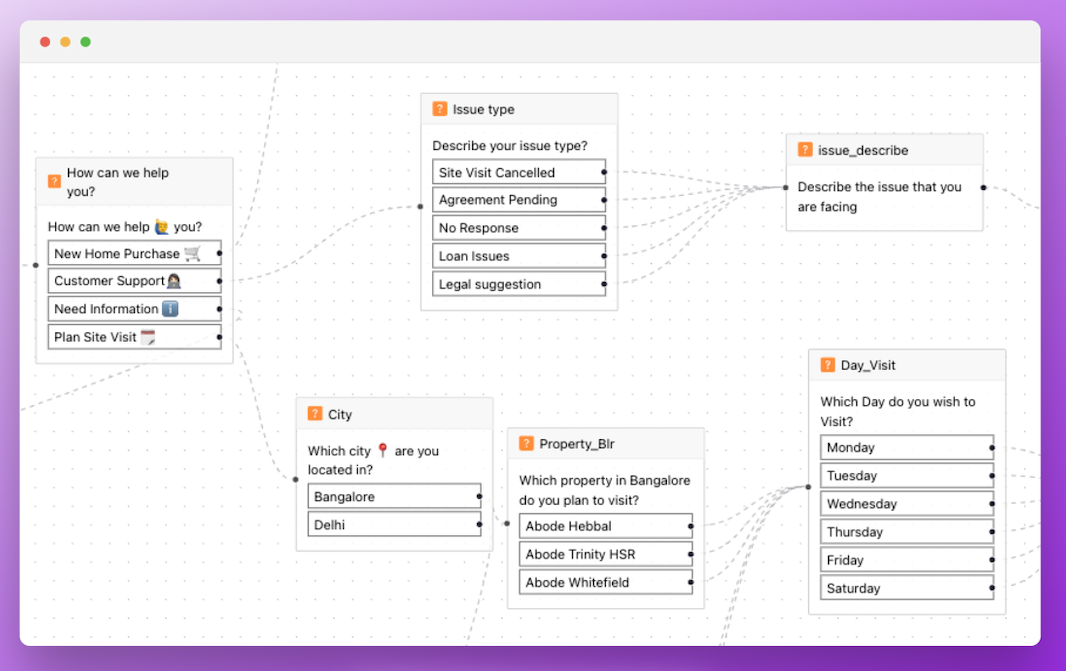
Task: Click the output port beside Saturday
Action: pos(994,588)
